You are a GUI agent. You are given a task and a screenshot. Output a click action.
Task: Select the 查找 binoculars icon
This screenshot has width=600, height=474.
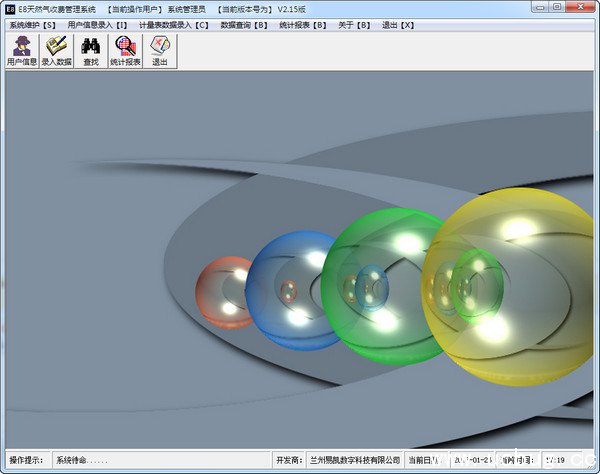[91, 50]
